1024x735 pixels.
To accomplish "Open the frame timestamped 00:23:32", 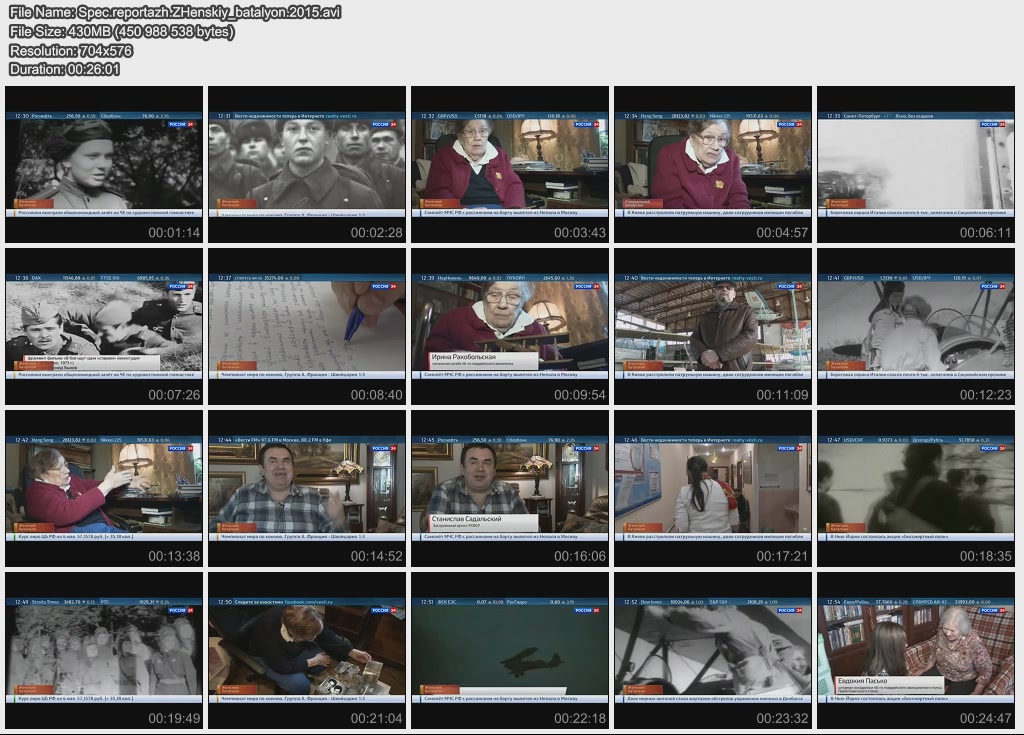I will (x=713, y=650).
